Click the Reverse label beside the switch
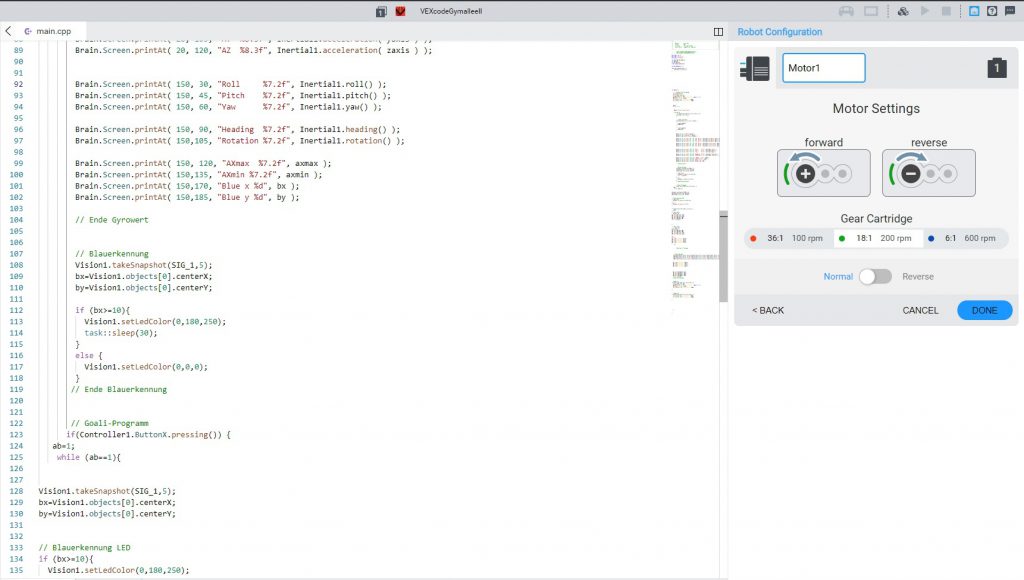Viewport: 1024px width, 580px height. click(x=918, y=276)
